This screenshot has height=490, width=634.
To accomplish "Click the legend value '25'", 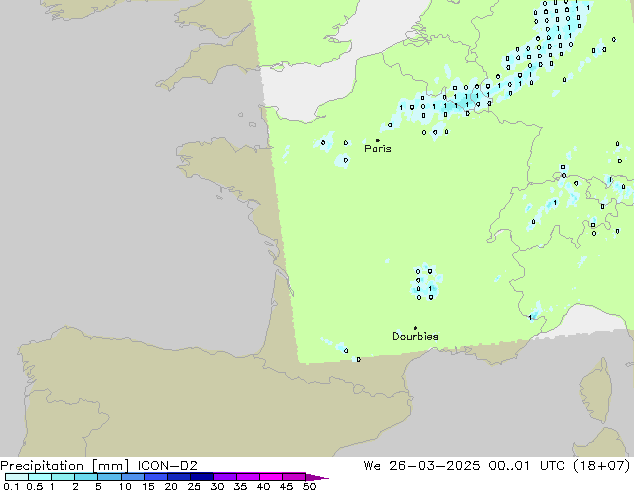I will coord(194,486).
